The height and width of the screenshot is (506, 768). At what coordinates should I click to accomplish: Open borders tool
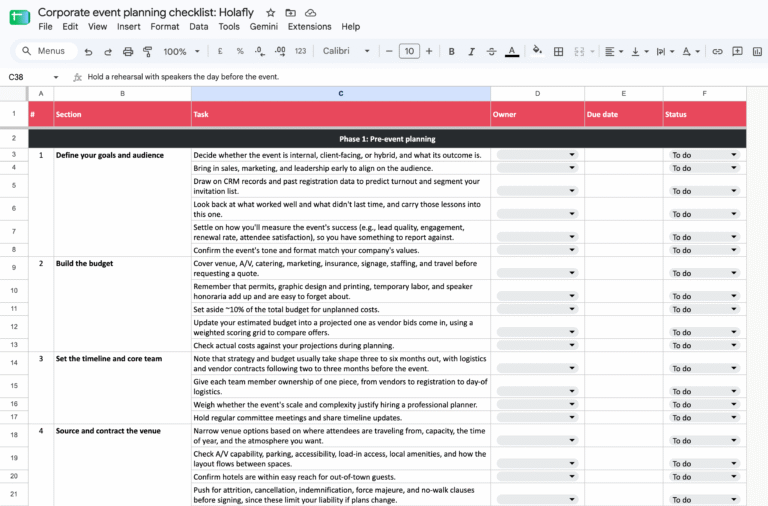point(558,51)
